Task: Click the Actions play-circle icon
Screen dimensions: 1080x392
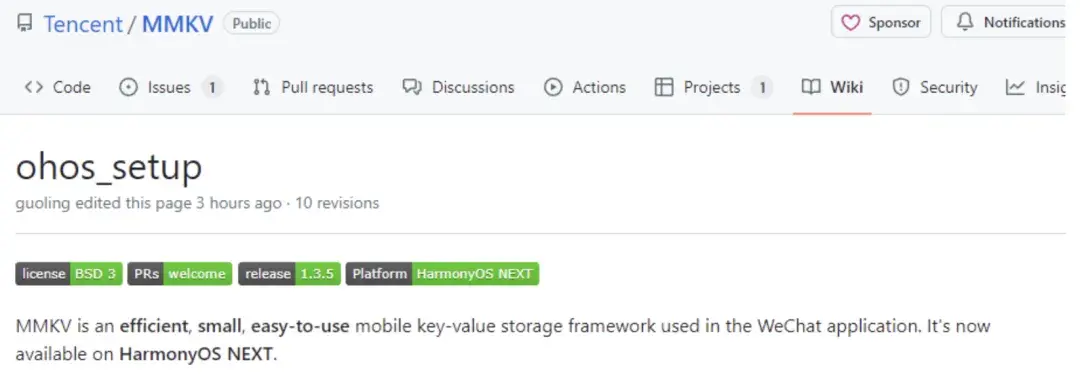Action: coord(553,87)
